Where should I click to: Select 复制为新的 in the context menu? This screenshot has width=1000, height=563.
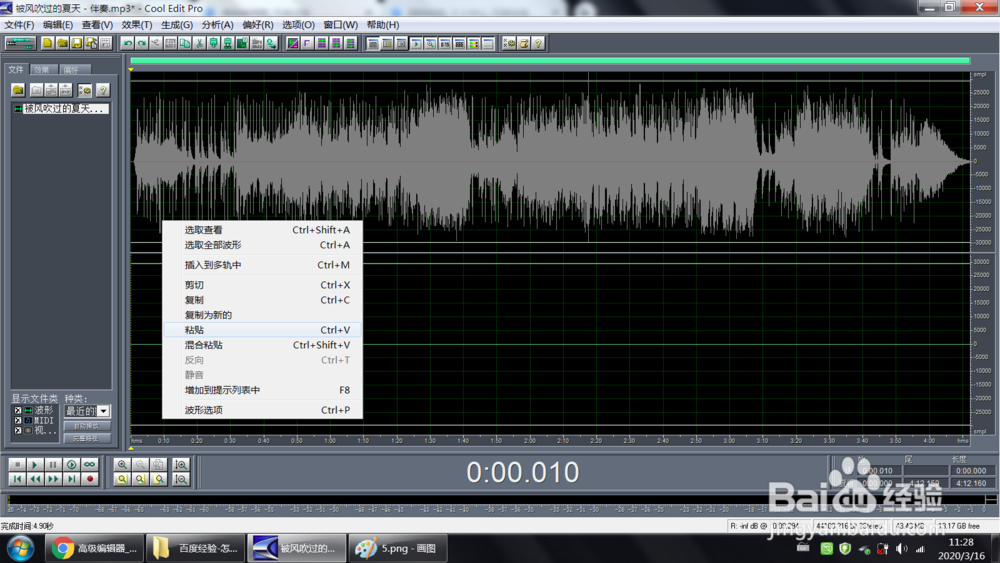pyautogui.click(x=262, y=315)
